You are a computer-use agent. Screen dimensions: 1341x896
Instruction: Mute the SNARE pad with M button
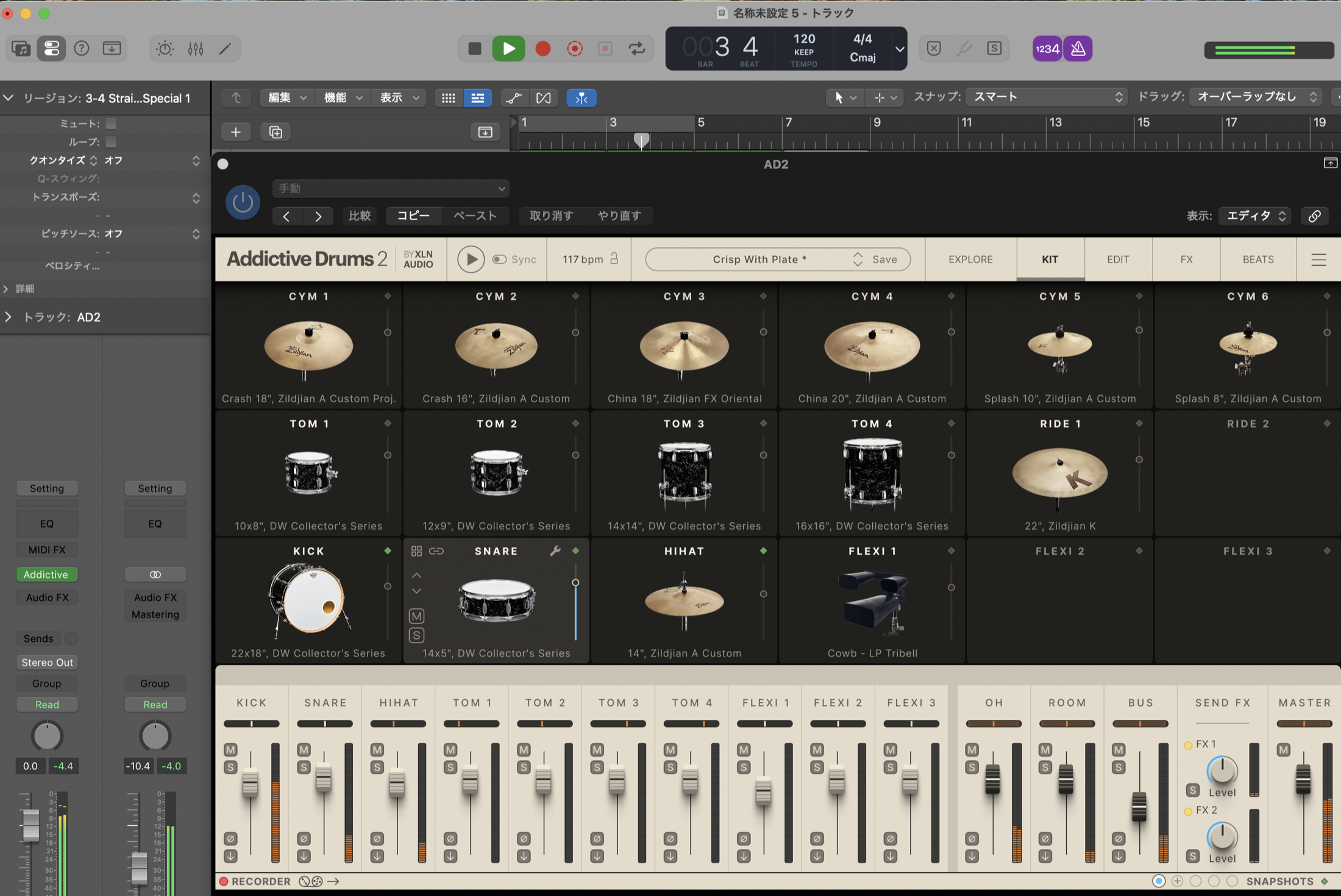click(x=416, y=616)
